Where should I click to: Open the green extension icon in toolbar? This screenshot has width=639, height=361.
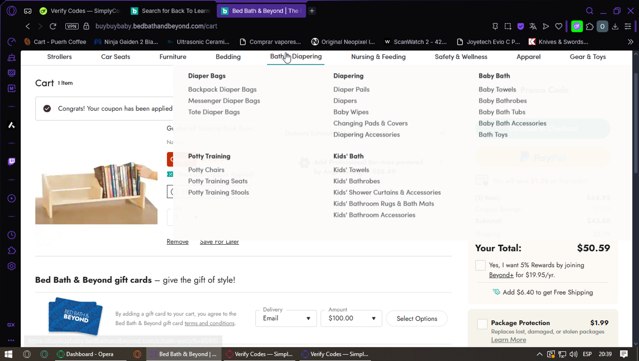(x=577, y=26)
